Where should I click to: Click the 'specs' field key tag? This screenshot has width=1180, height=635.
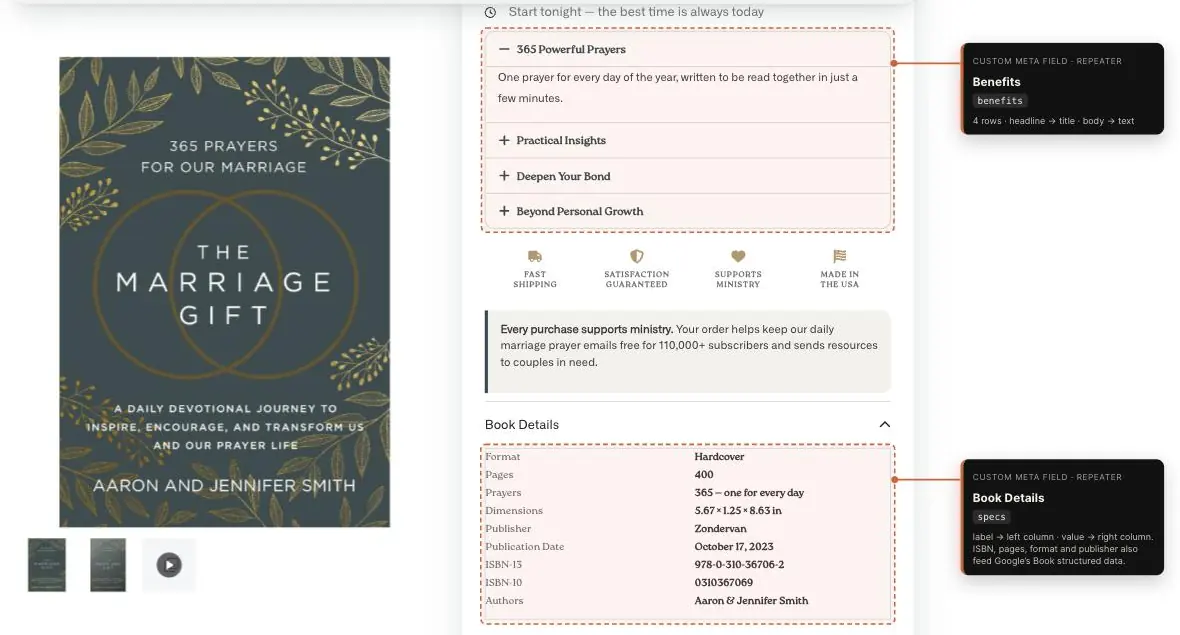coord(991,517)
